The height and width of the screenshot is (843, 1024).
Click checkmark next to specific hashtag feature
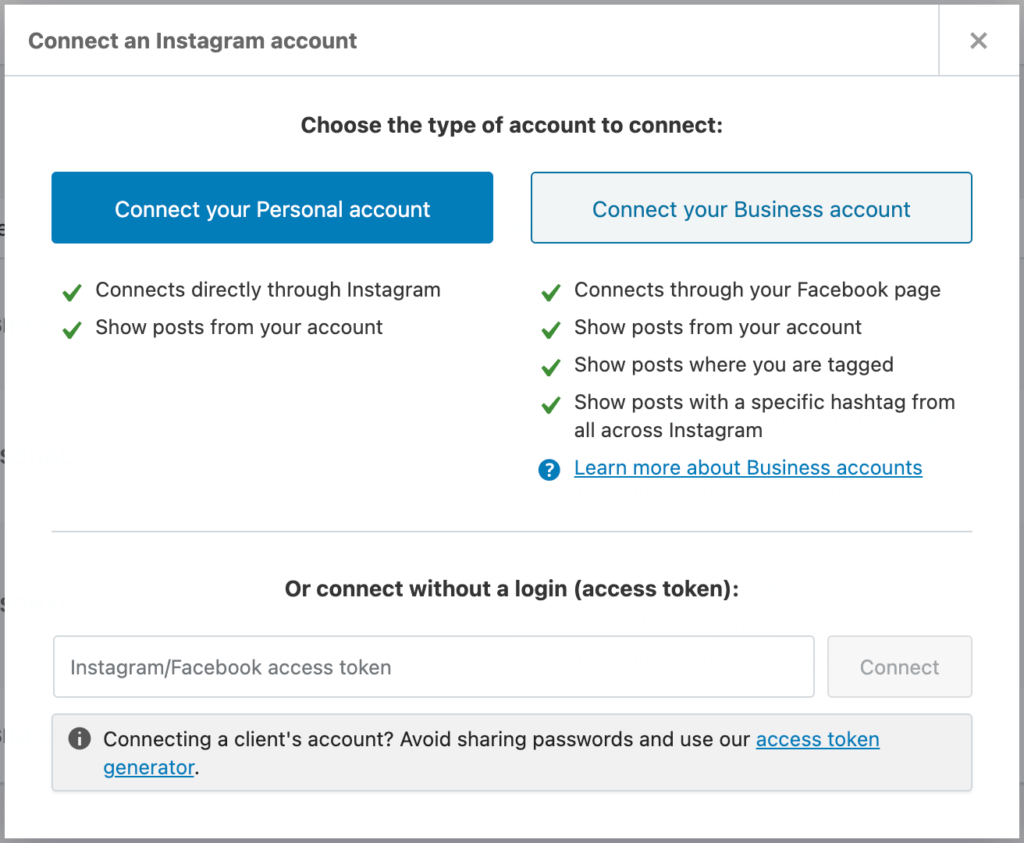point(551,405)
